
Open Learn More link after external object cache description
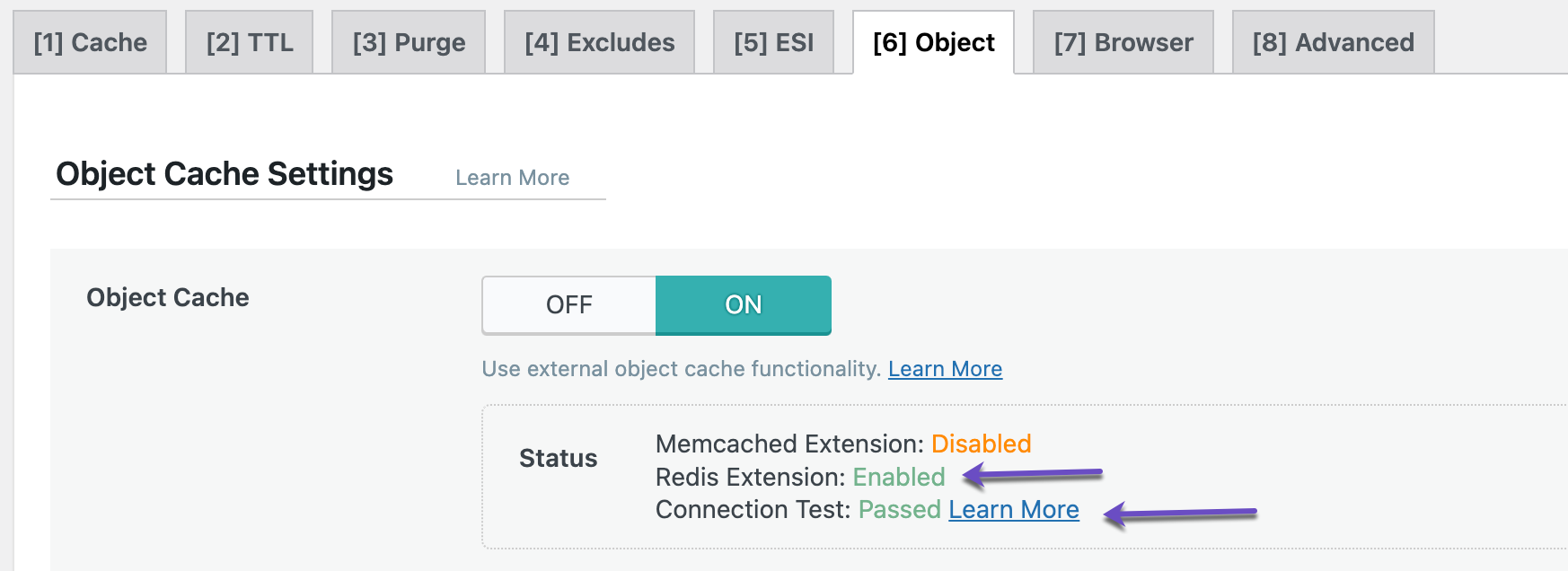[945, 369]
